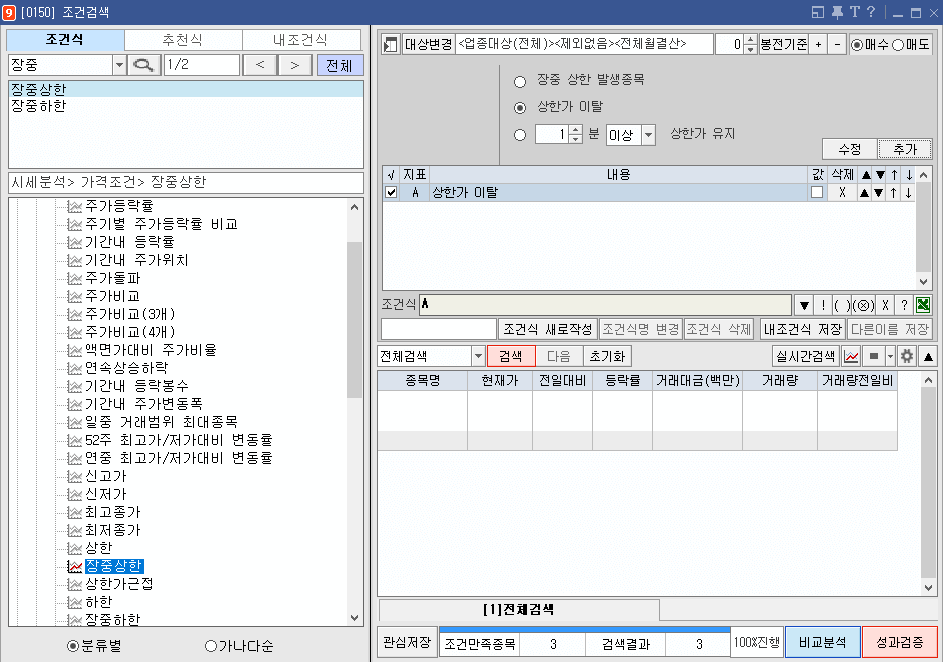
Task: Click the T font icon in the title bar
Action: (x=855, y=11)
